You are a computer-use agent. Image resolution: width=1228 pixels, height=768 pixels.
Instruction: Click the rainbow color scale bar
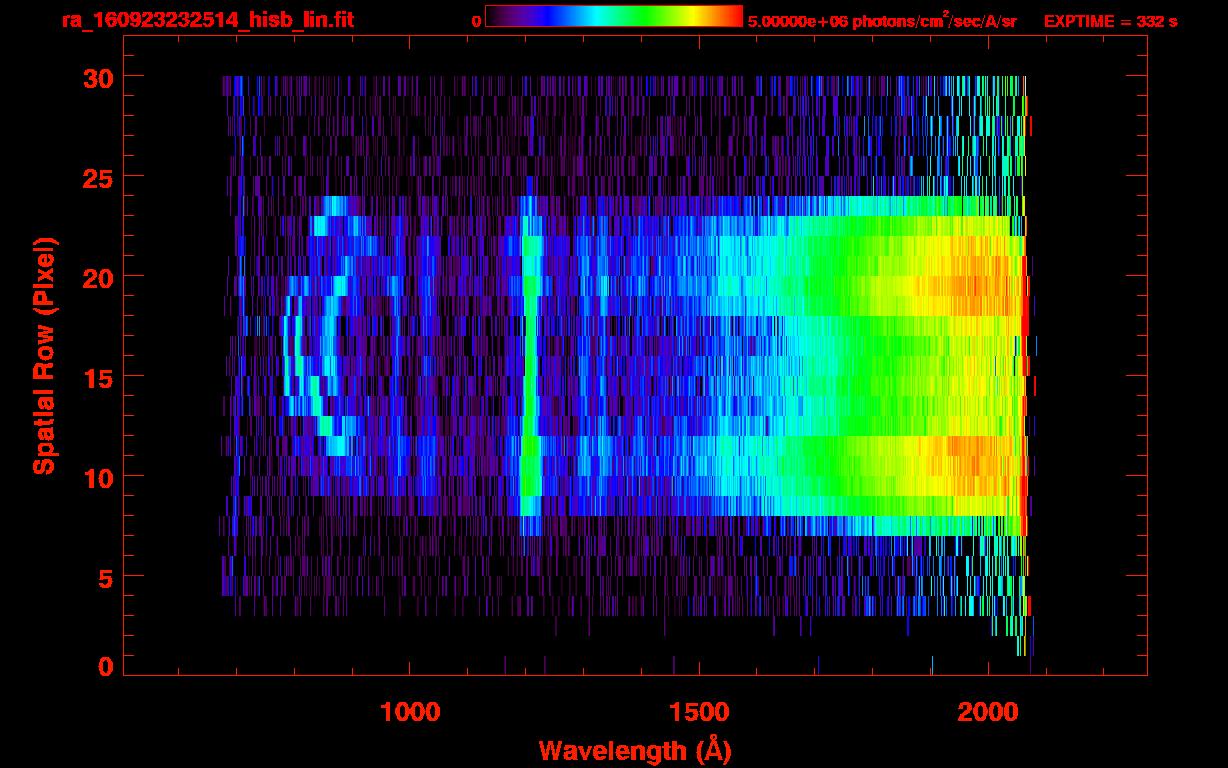[x=613, y=16]
